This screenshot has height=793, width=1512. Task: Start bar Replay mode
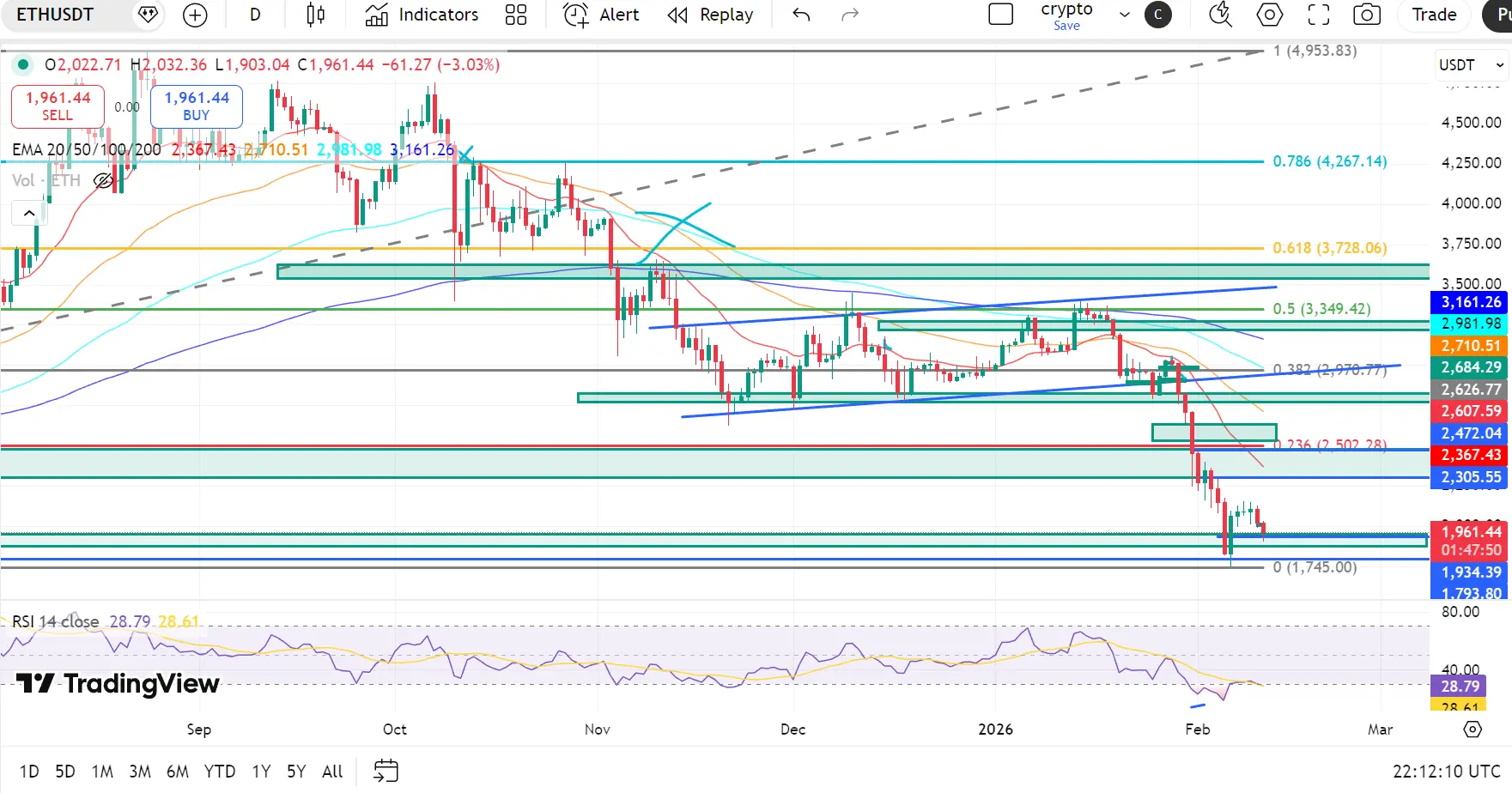click(x=710, y=15)
